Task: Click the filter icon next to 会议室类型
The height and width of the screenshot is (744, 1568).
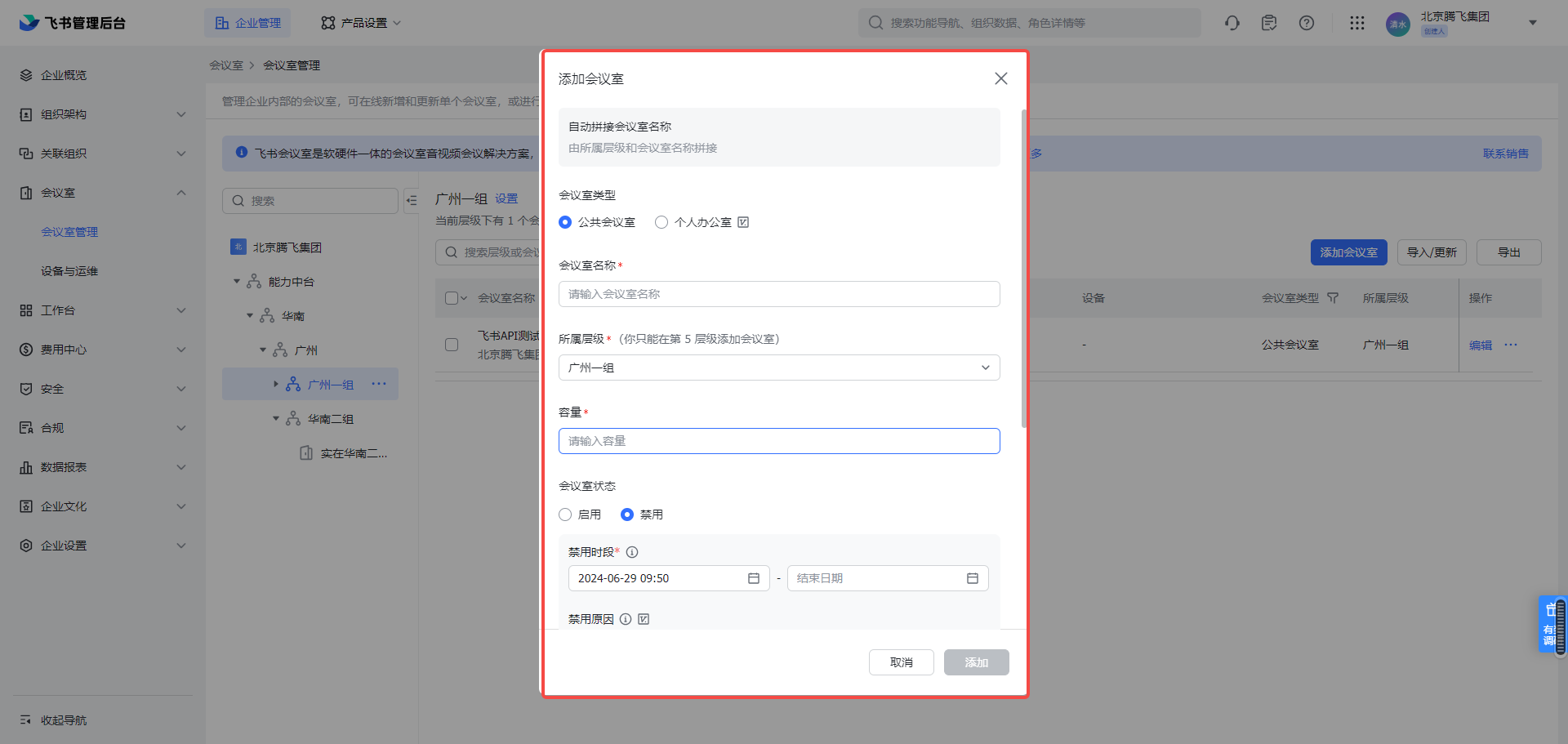Action: pos(1333,298)
